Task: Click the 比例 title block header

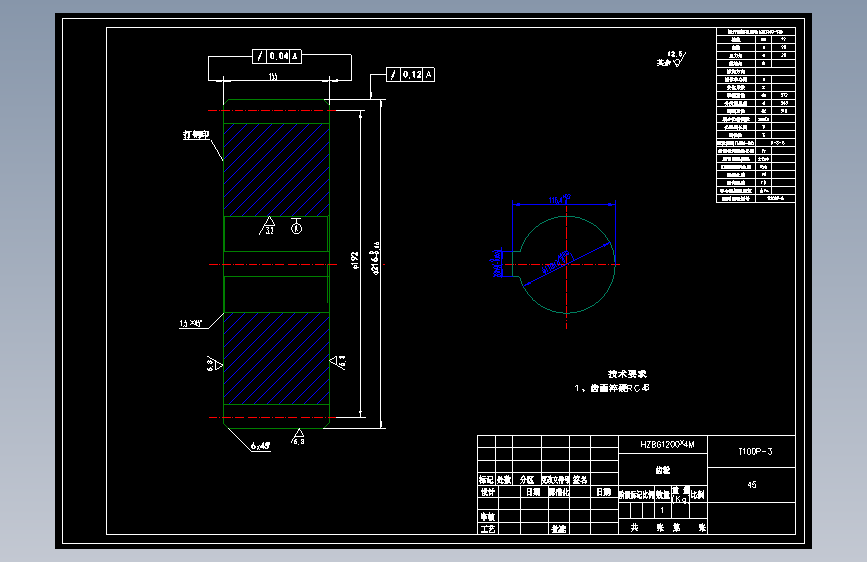Action: (698, 495)
